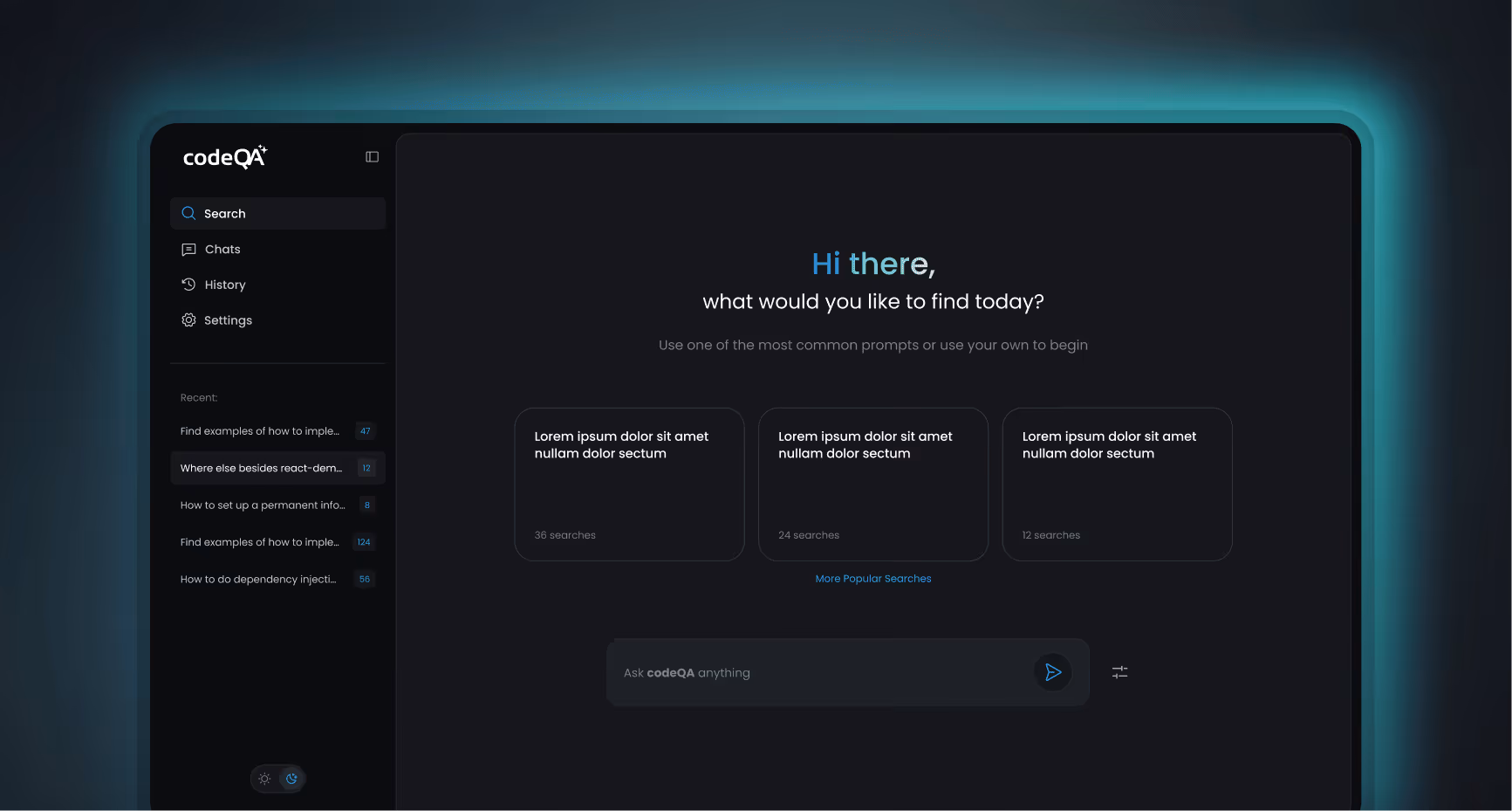
Task: Switch to light mode via the sun icon
Action: click(x=264, y=779)
